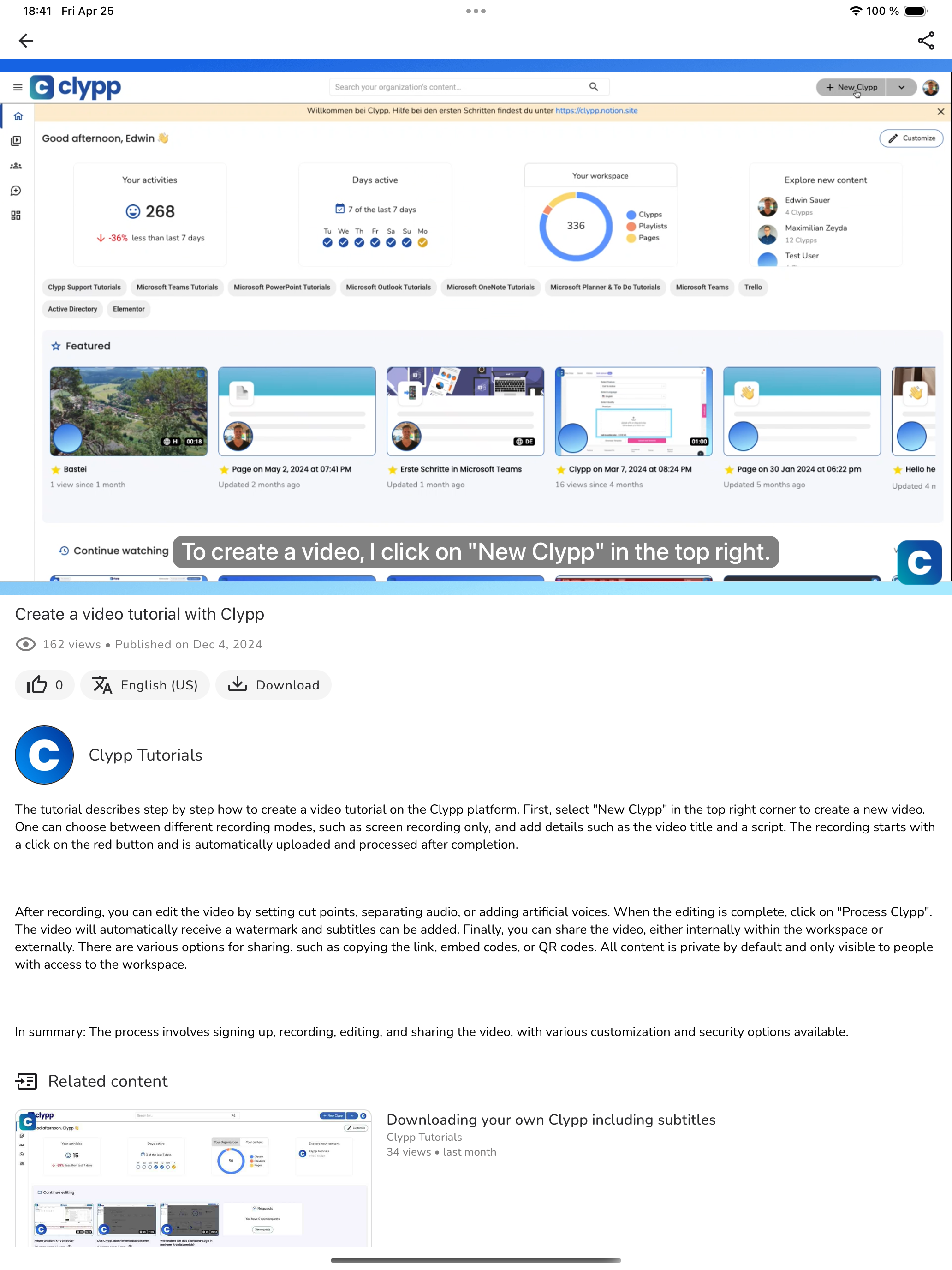Open the English (US) language selector

pyautogui.click(x=145, y=685)
